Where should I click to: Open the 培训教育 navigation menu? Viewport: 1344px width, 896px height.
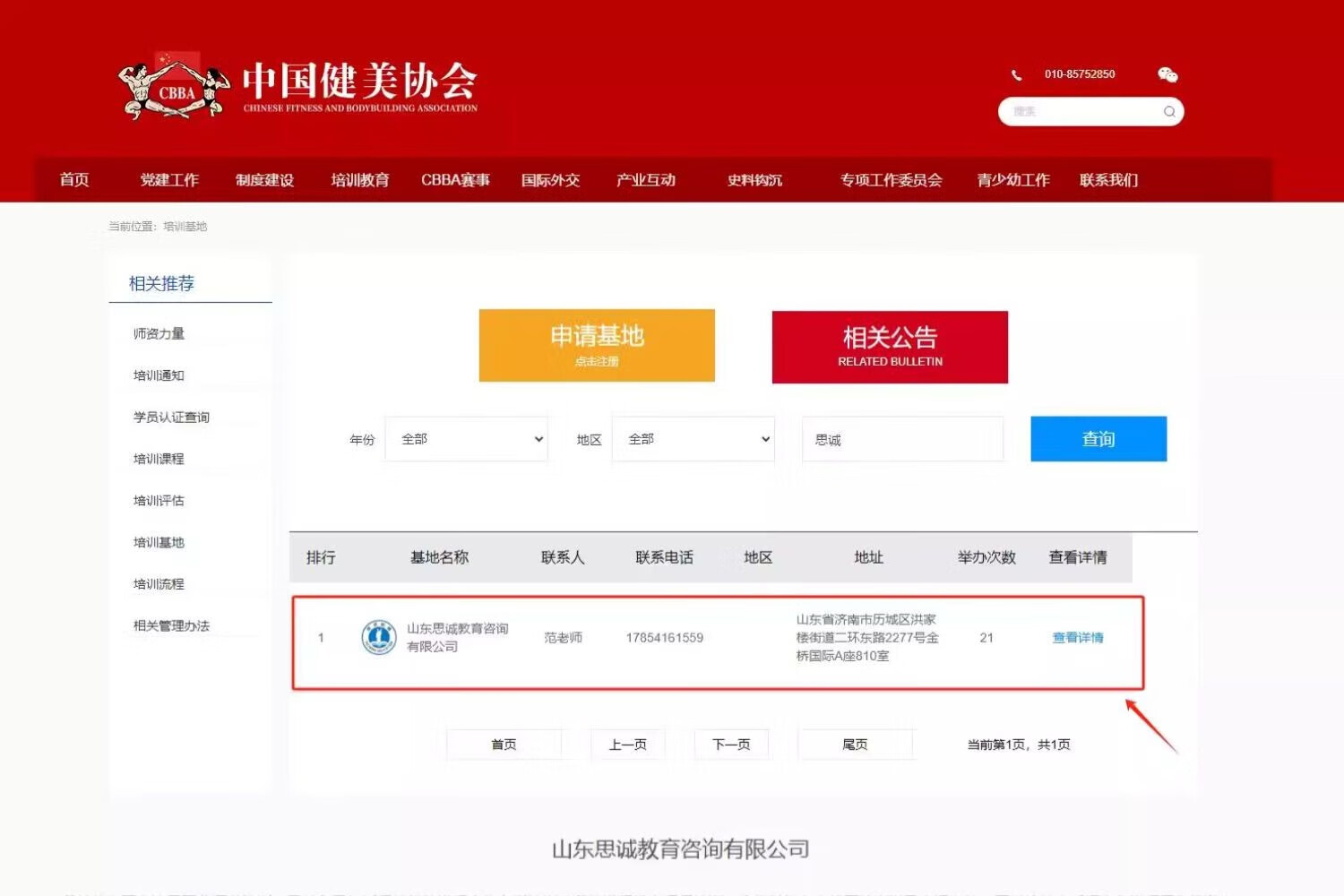click(359, 180)
